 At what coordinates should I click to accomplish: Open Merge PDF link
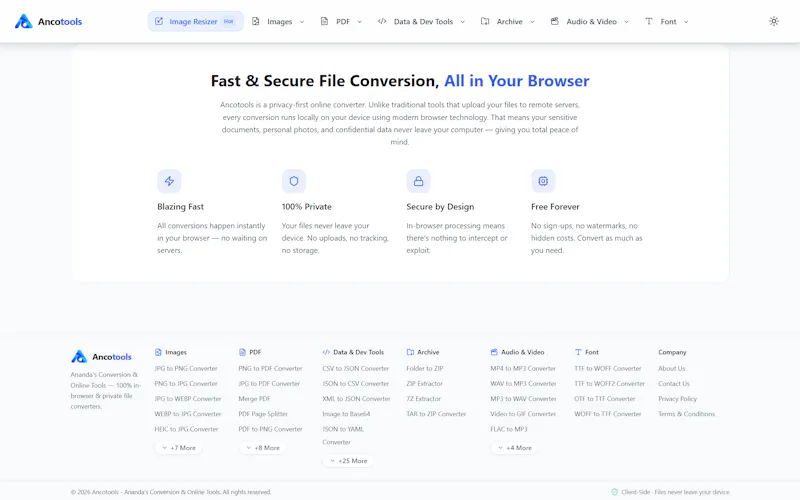tap(254, 399)
